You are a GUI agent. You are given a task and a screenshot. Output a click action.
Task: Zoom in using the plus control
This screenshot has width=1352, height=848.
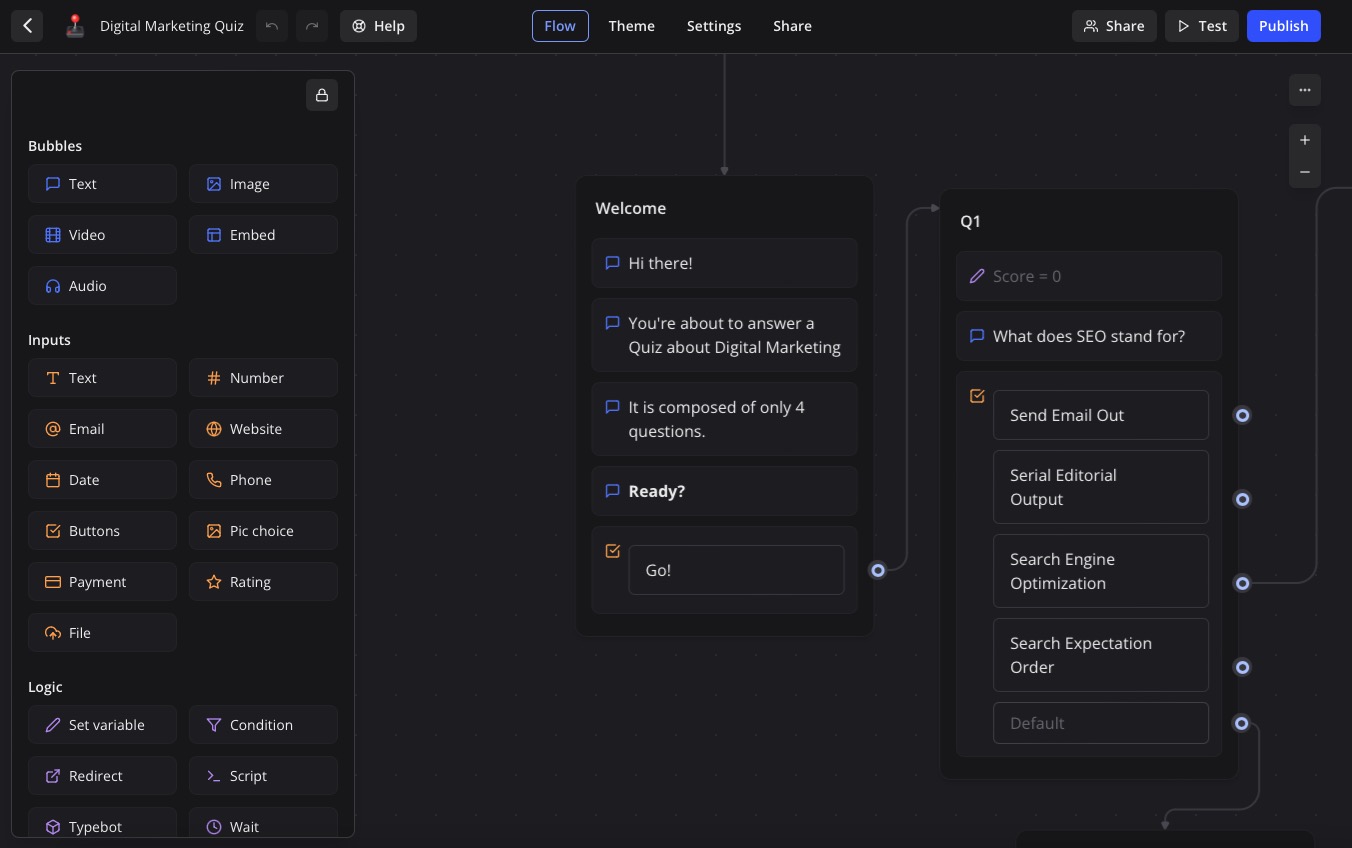tap(1305, 140)
